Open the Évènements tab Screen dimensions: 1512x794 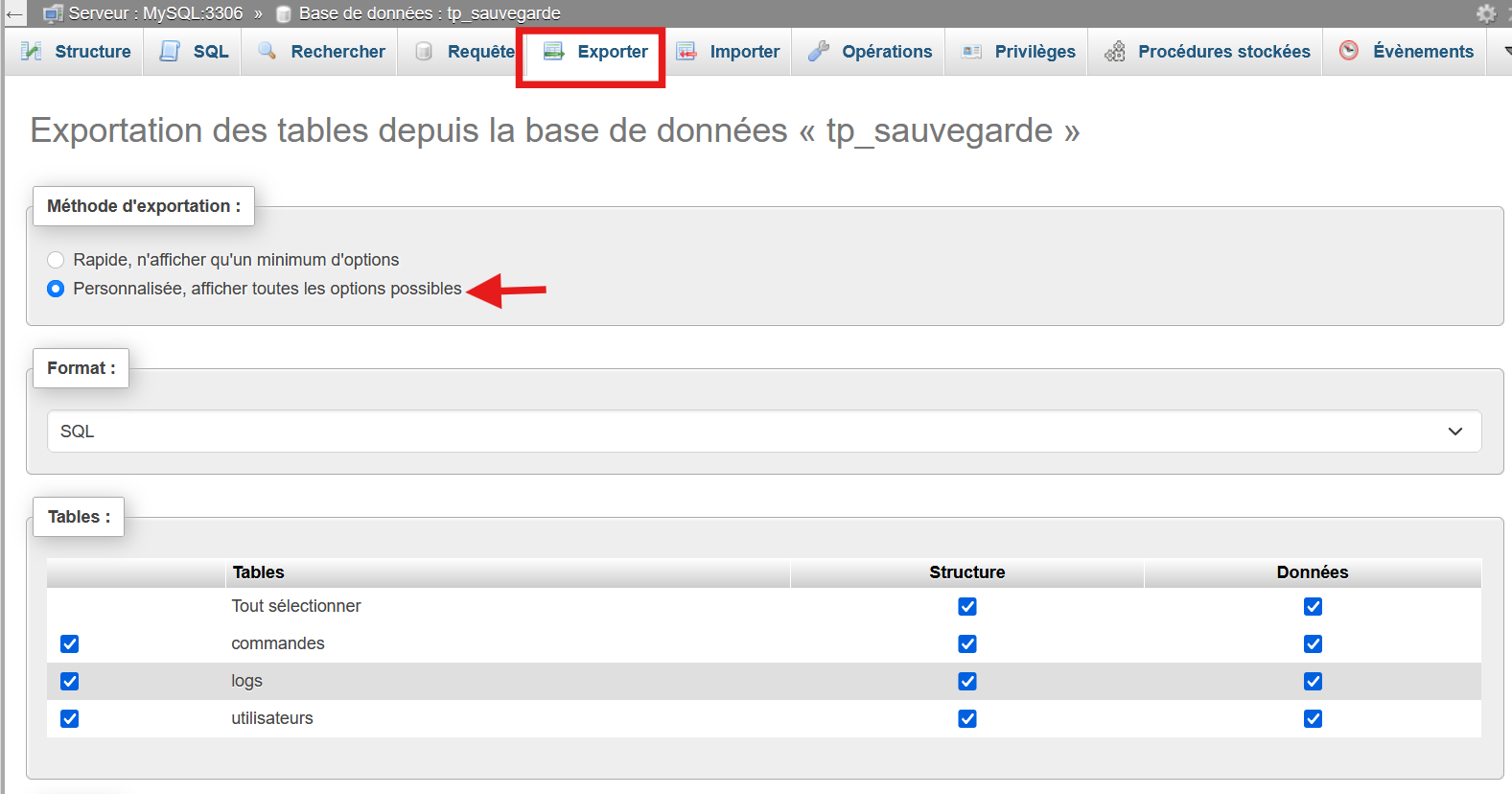click(1406, 52)
